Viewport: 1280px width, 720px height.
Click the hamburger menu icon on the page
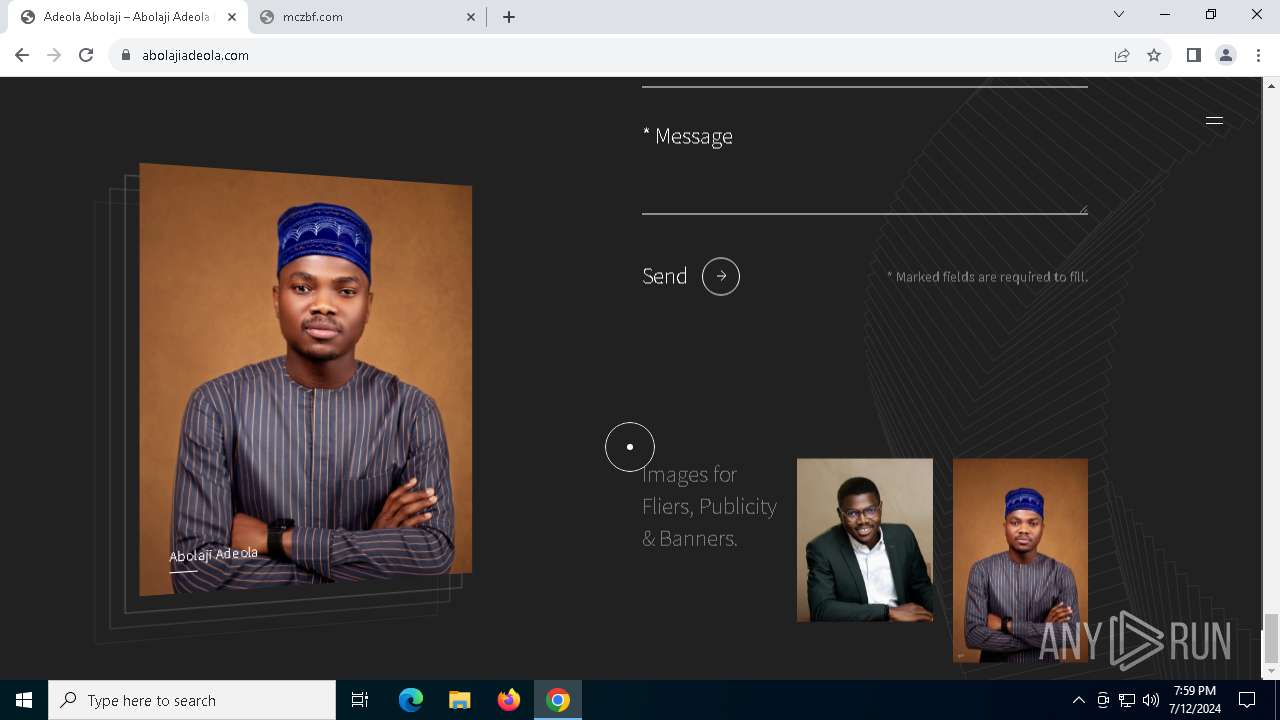(x=1214, y=120)
